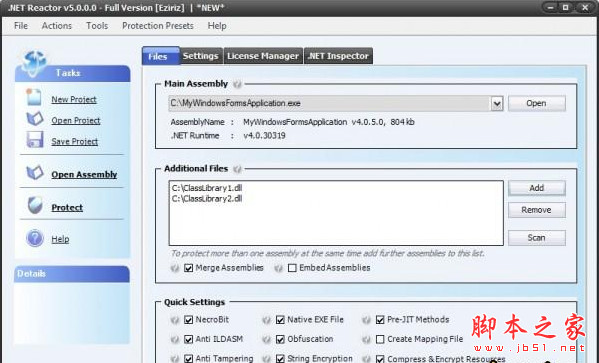This screenshot has width=599, height=363.
Task: Click the Help link in Tasks panel
Action: point(60,239)
